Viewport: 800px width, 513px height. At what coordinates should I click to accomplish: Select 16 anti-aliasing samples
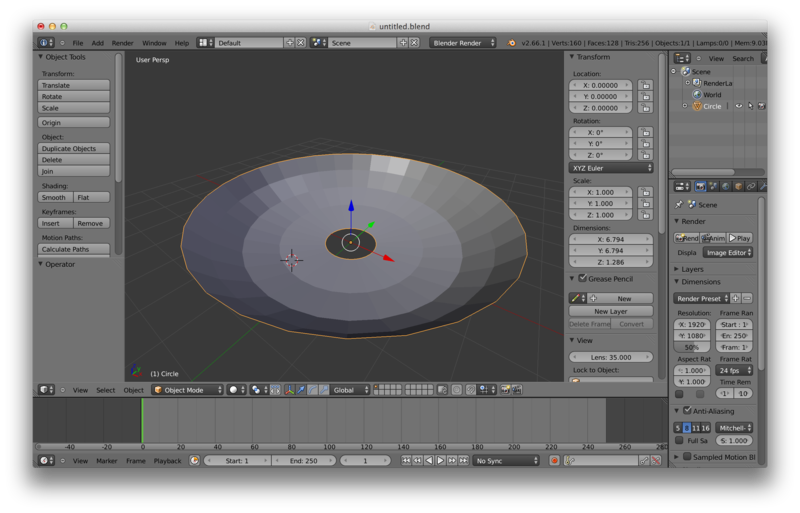[706, 428]
